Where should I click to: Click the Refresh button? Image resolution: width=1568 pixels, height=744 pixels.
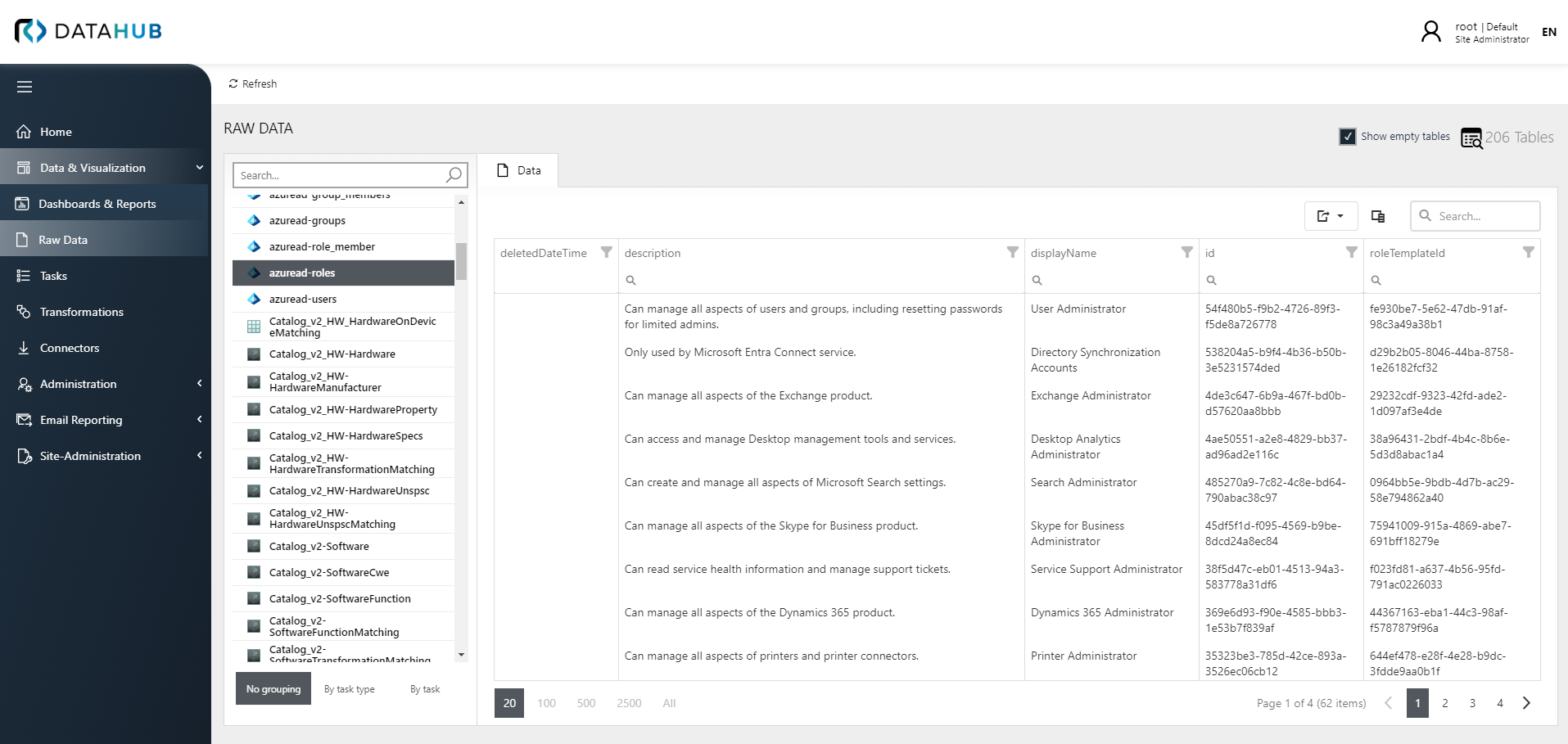coord(251,83)
